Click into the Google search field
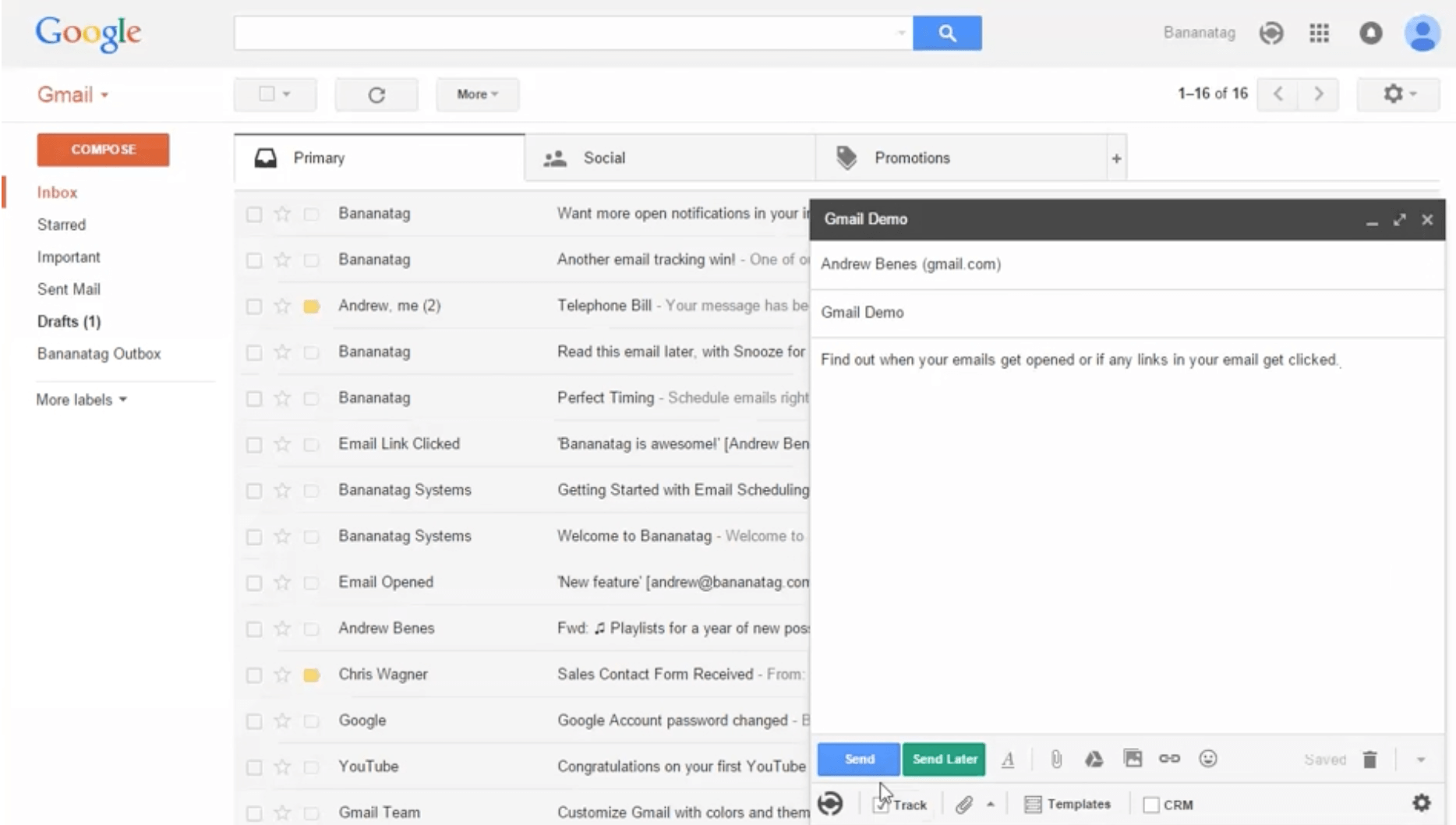This screenshot has height=825, width=1456. point(573,33)
